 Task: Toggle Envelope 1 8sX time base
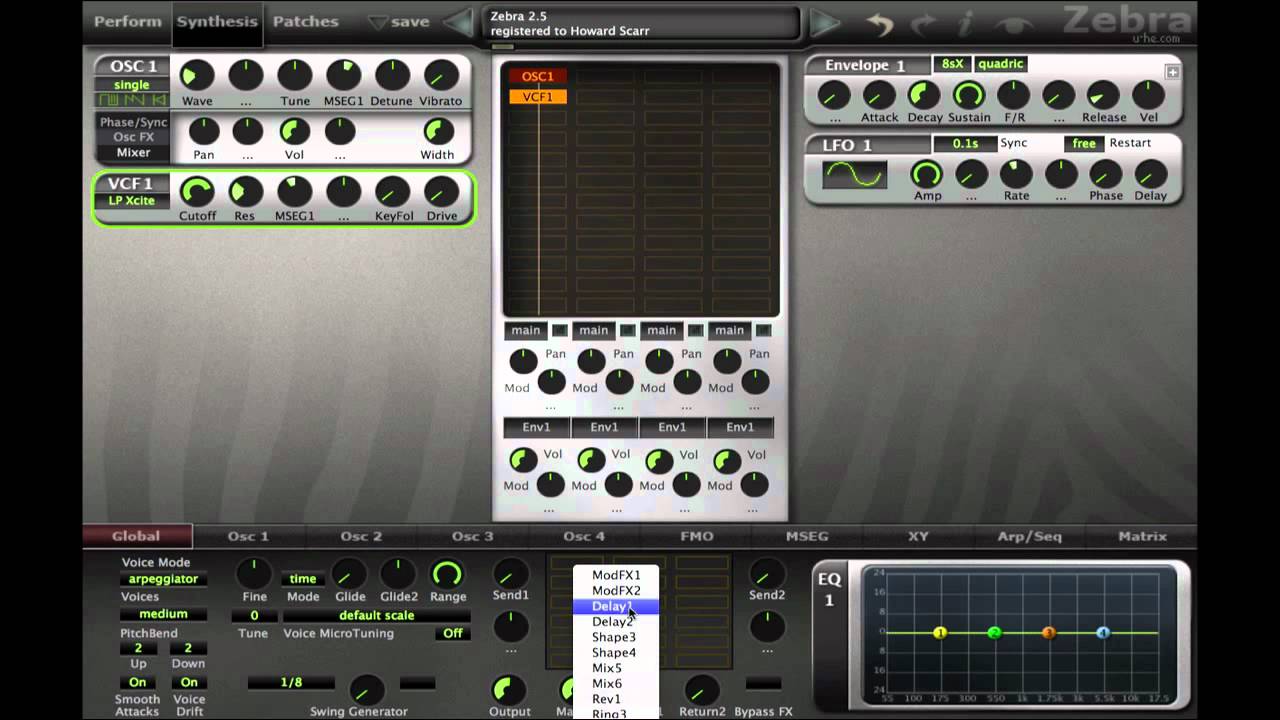click(951, 64)
